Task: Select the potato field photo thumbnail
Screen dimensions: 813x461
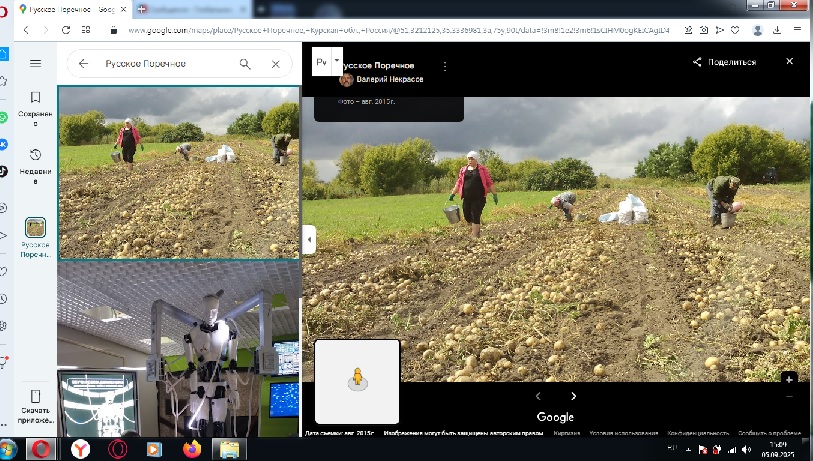Action: [x=178, y=173]
